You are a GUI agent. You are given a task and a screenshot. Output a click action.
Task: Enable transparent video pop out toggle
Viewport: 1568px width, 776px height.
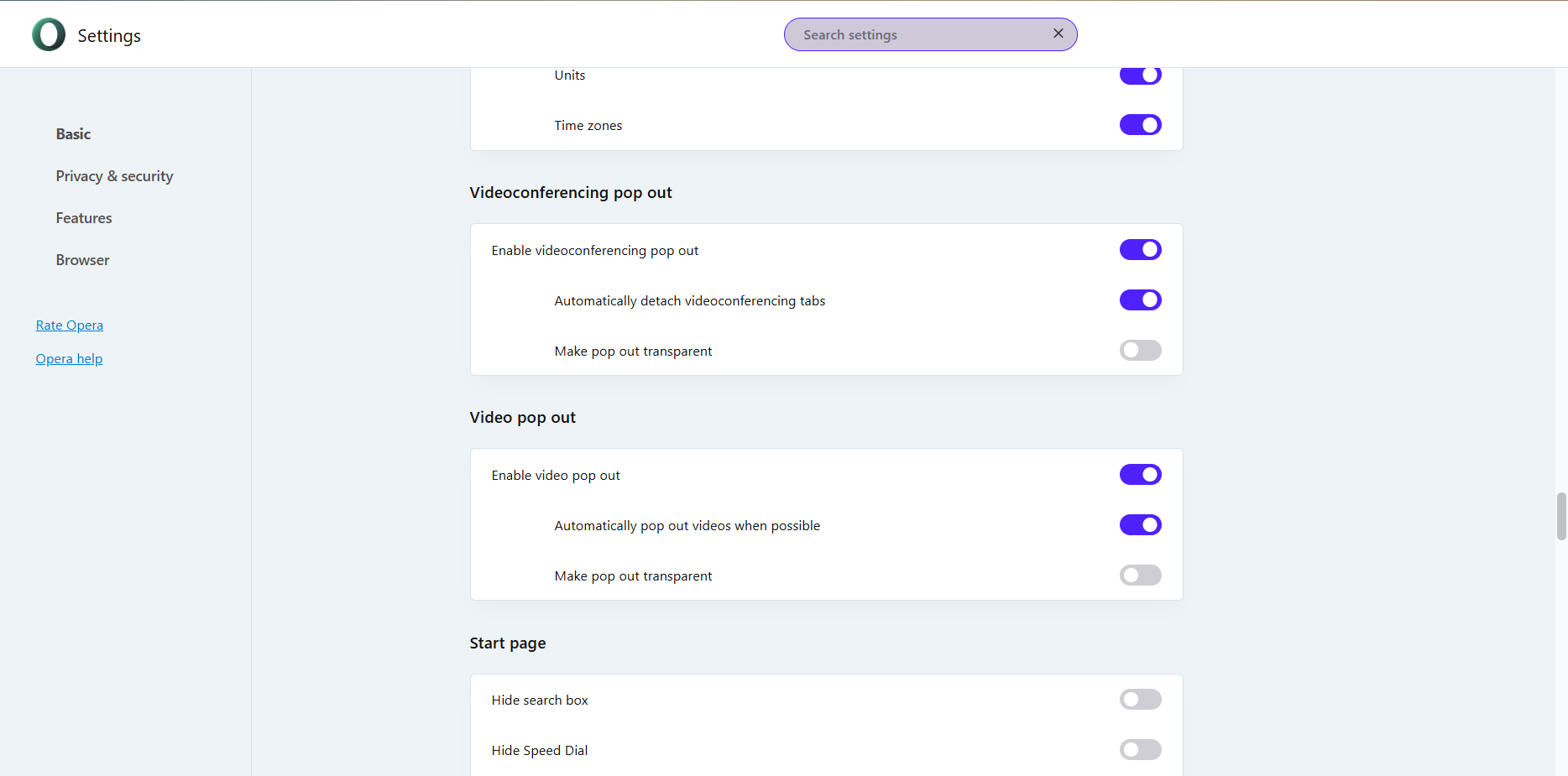coord(1140,575)
